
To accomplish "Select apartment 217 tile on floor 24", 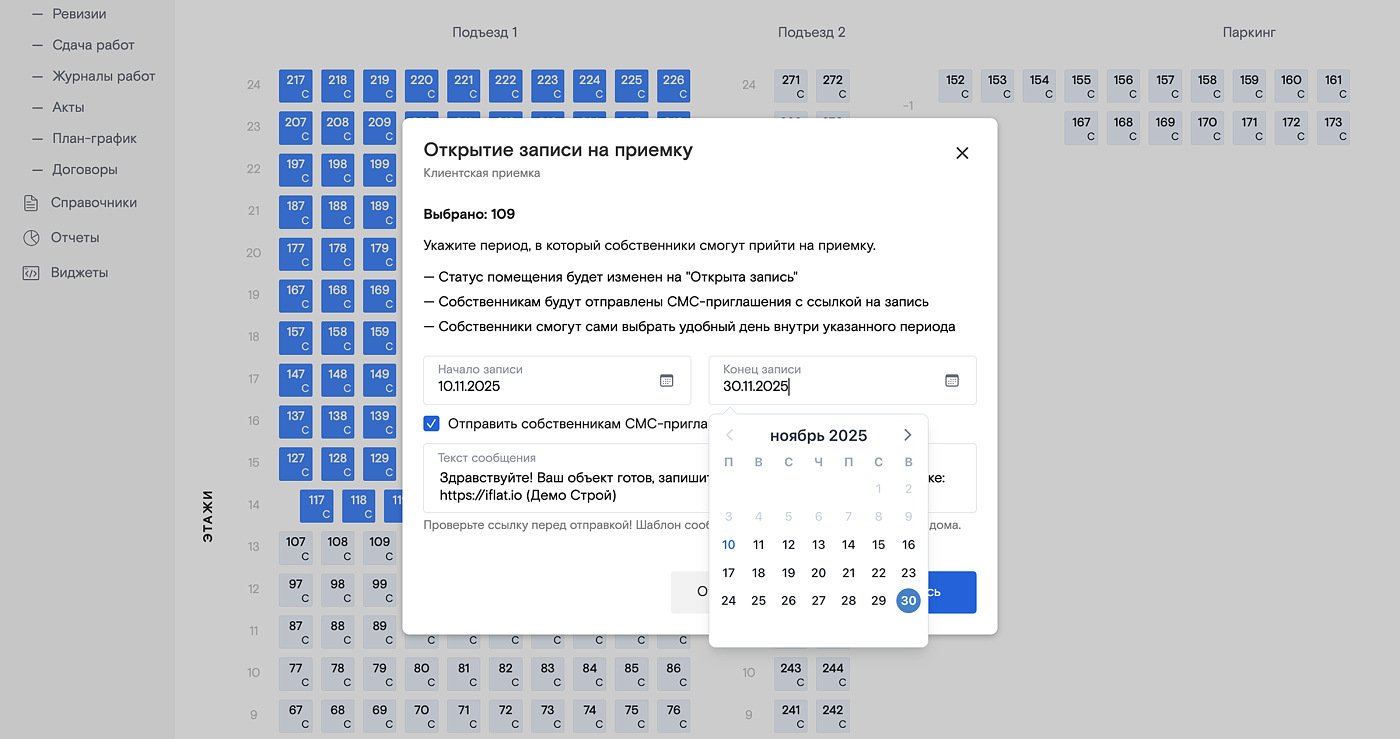I will pos(296,86).
